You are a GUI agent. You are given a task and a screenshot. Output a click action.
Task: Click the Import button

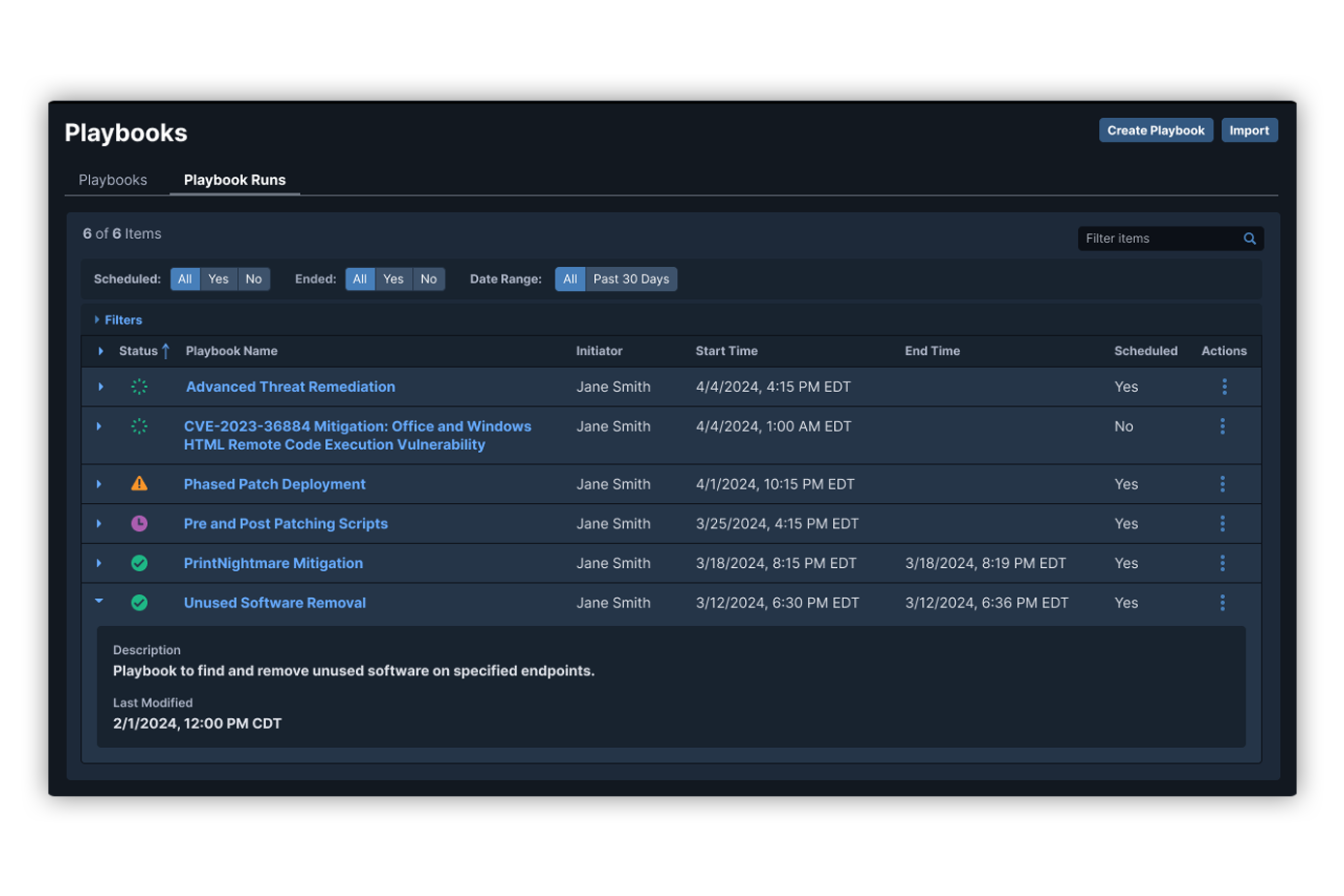(1249, 131)
